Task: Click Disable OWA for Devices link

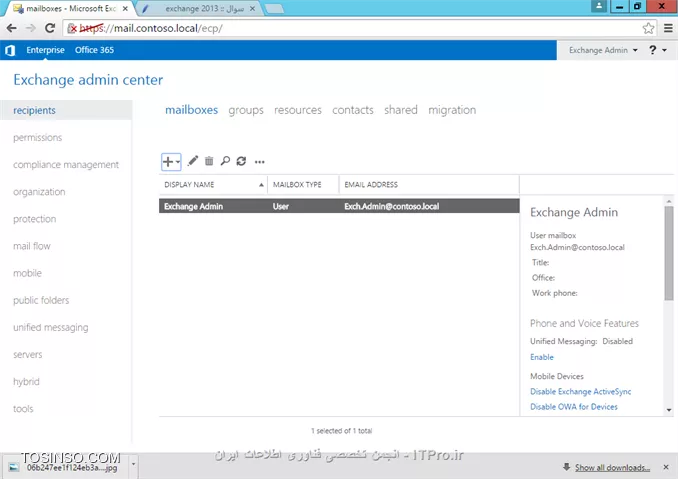Action: [x=574, y=407]
